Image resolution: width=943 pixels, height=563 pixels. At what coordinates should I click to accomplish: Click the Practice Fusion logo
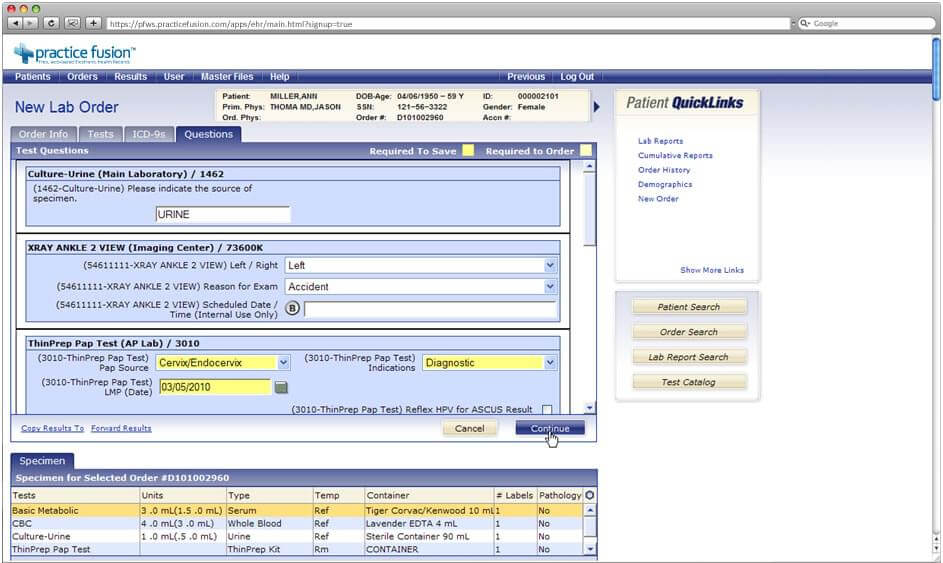pyautogui.click(x=75, y=53)
